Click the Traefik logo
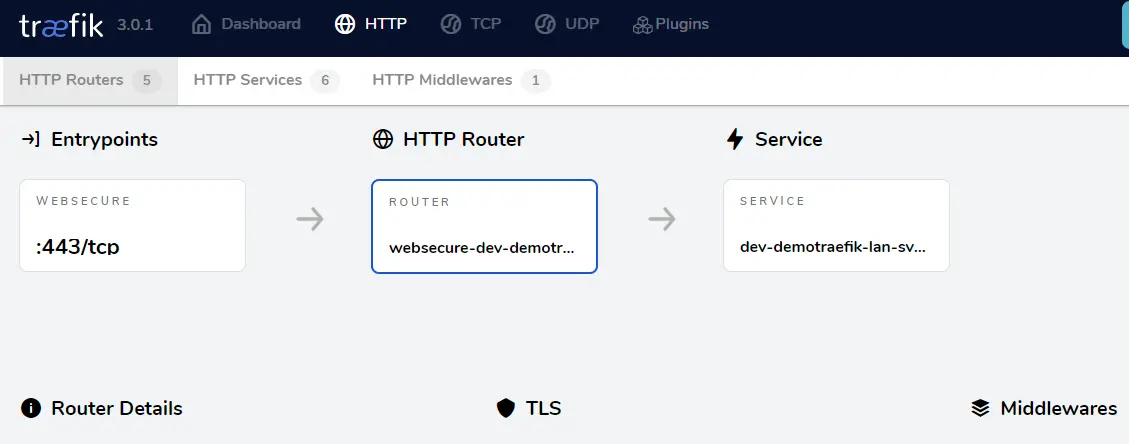This screenshot has width=1129, height=444. click(x=61, y=25)
